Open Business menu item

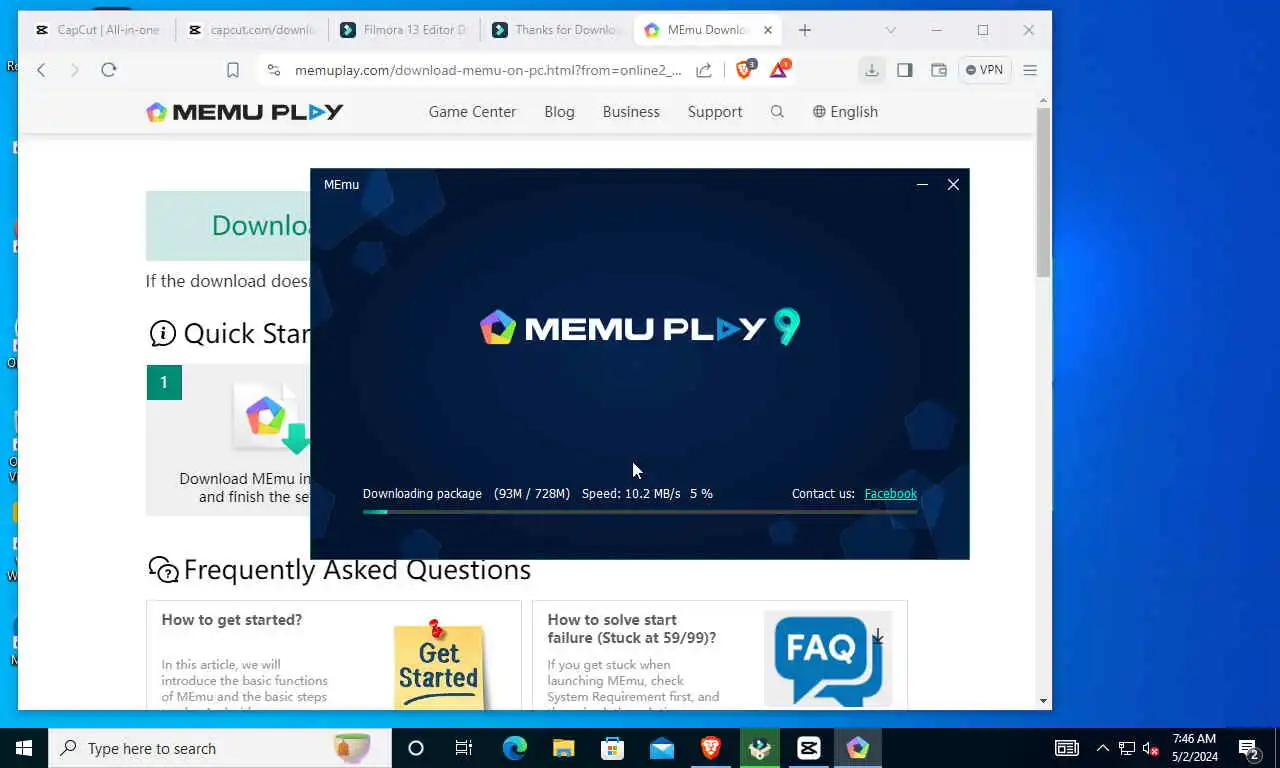(x=631, y=112)
